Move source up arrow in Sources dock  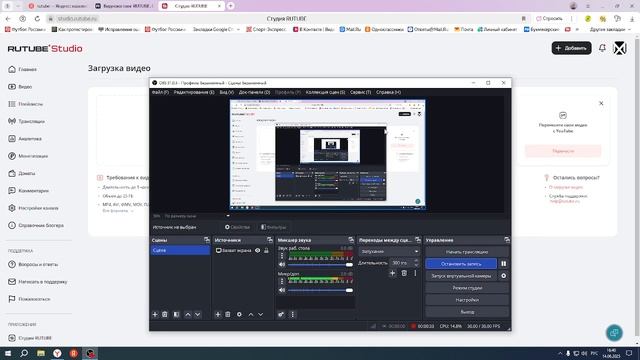tap(251, 314)
